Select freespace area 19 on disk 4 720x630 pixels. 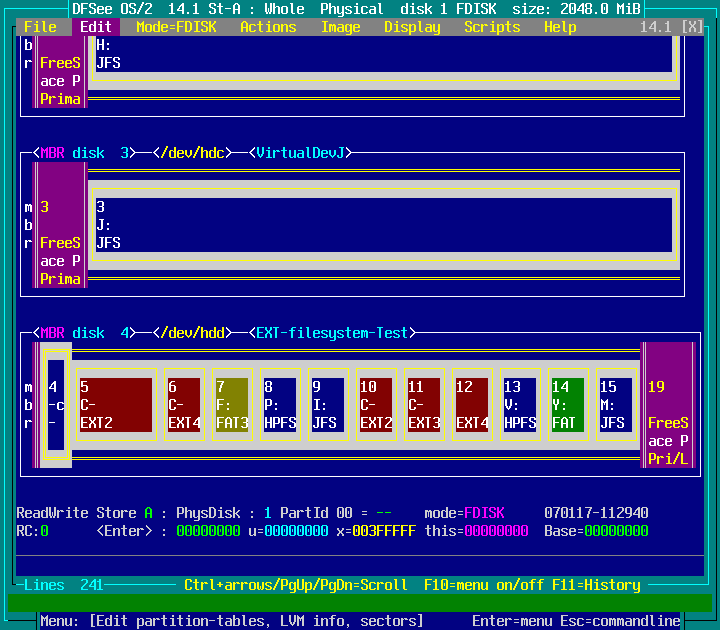click(x=668, y=405)
